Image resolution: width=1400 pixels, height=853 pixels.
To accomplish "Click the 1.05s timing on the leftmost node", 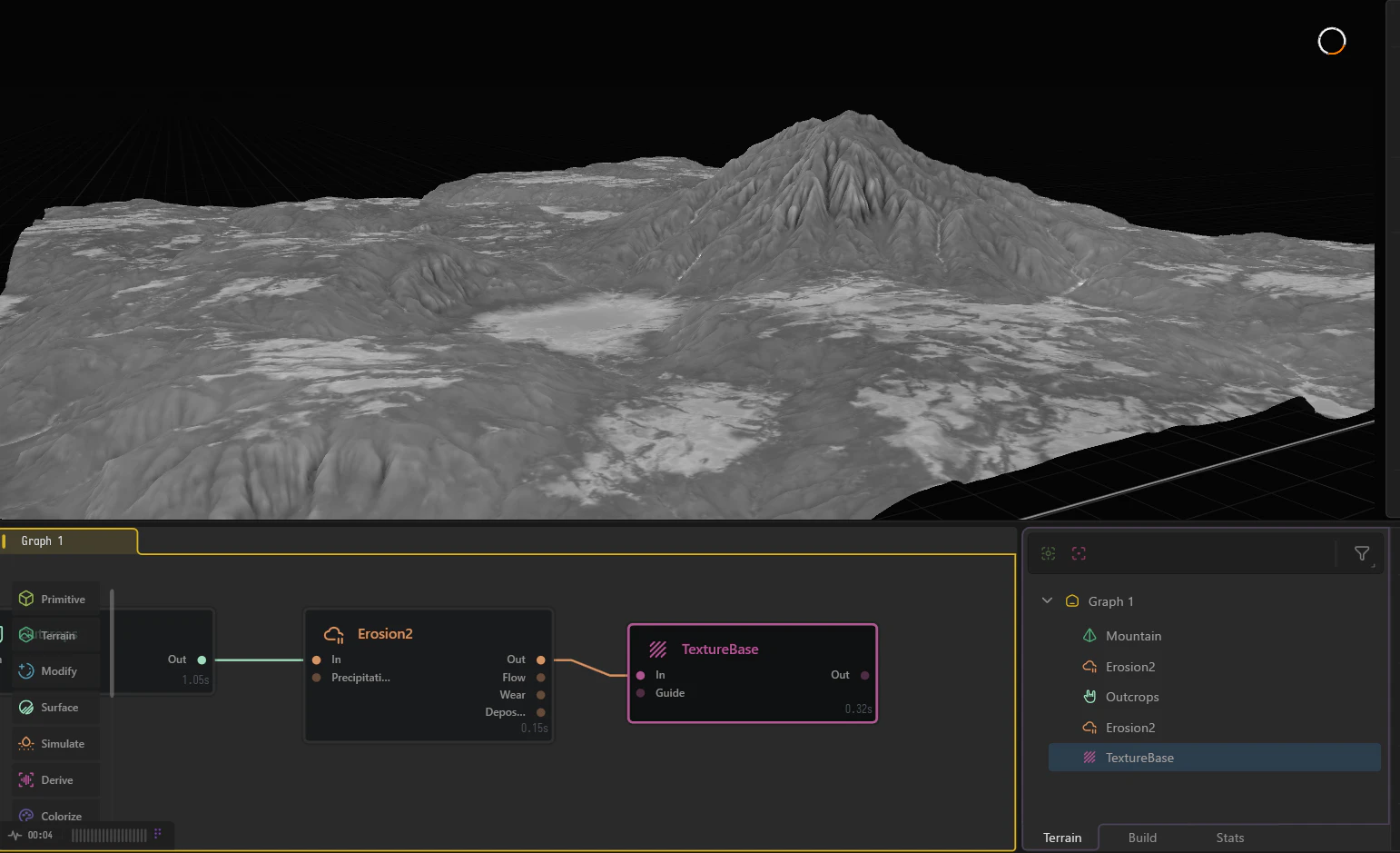I will coord(196,679).
